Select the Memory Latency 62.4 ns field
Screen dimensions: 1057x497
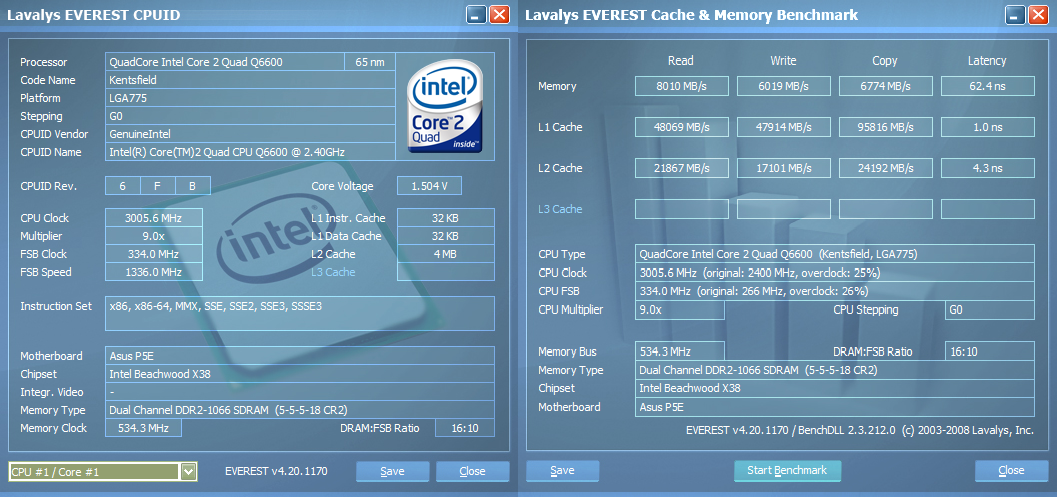point(988,86)
